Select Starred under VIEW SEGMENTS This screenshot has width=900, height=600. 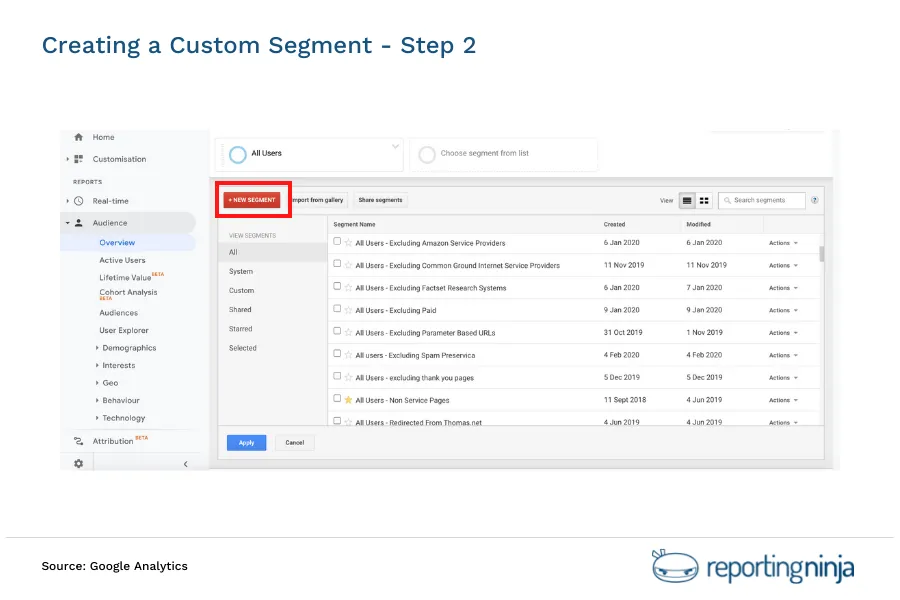click(x=242, y=329)
